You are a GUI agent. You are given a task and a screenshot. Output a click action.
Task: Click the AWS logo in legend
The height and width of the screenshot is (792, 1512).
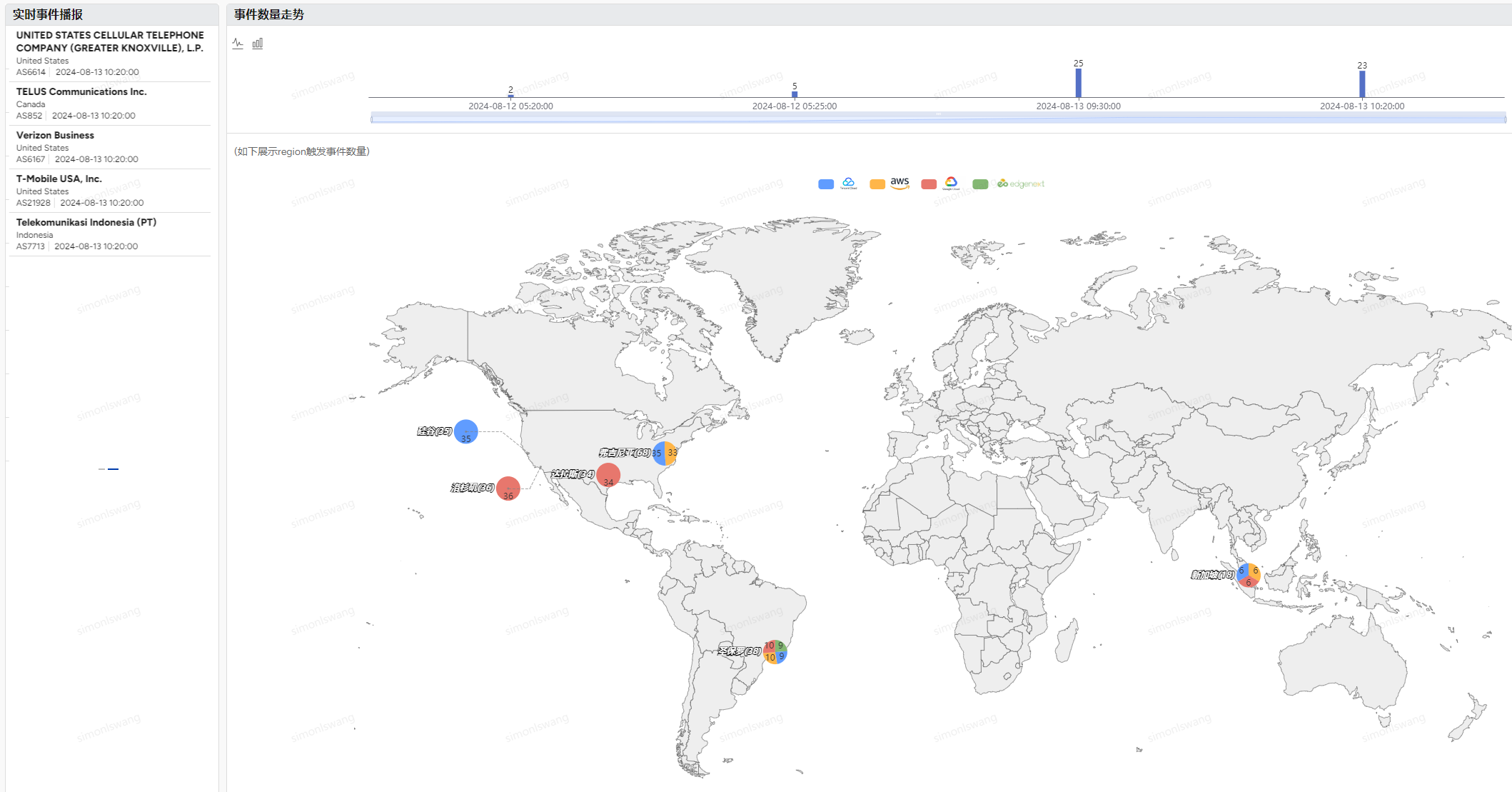coord(899,184)
